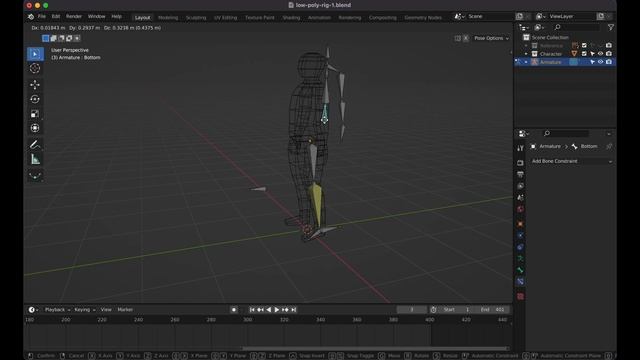This screenshot has width=640, height=360.
Task: Switch to the Modeling workspace tab
Action: pyautogui.click(x=168, y=18)
